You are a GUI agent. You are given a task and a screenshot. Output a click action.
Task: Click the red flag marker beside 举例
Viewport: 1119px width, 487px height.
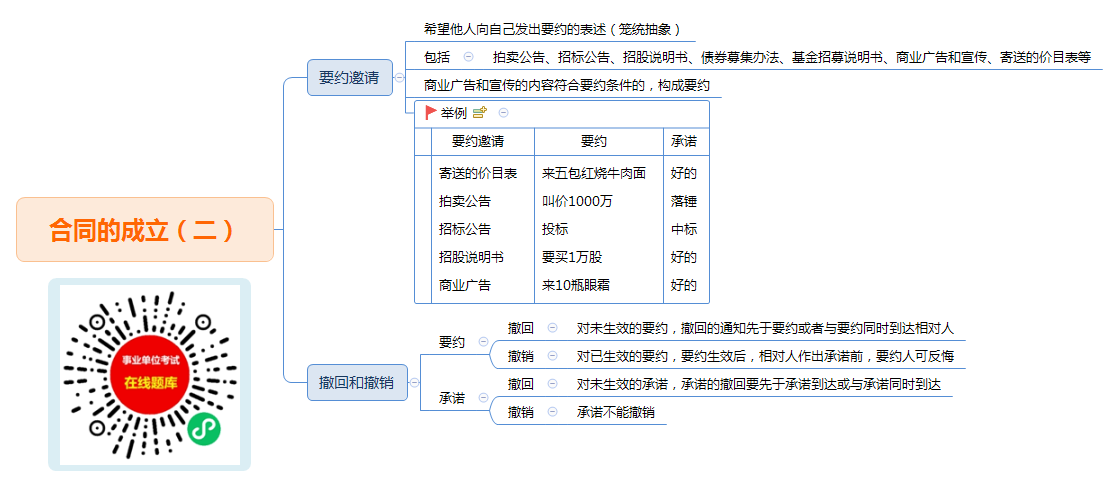(431, 112)
